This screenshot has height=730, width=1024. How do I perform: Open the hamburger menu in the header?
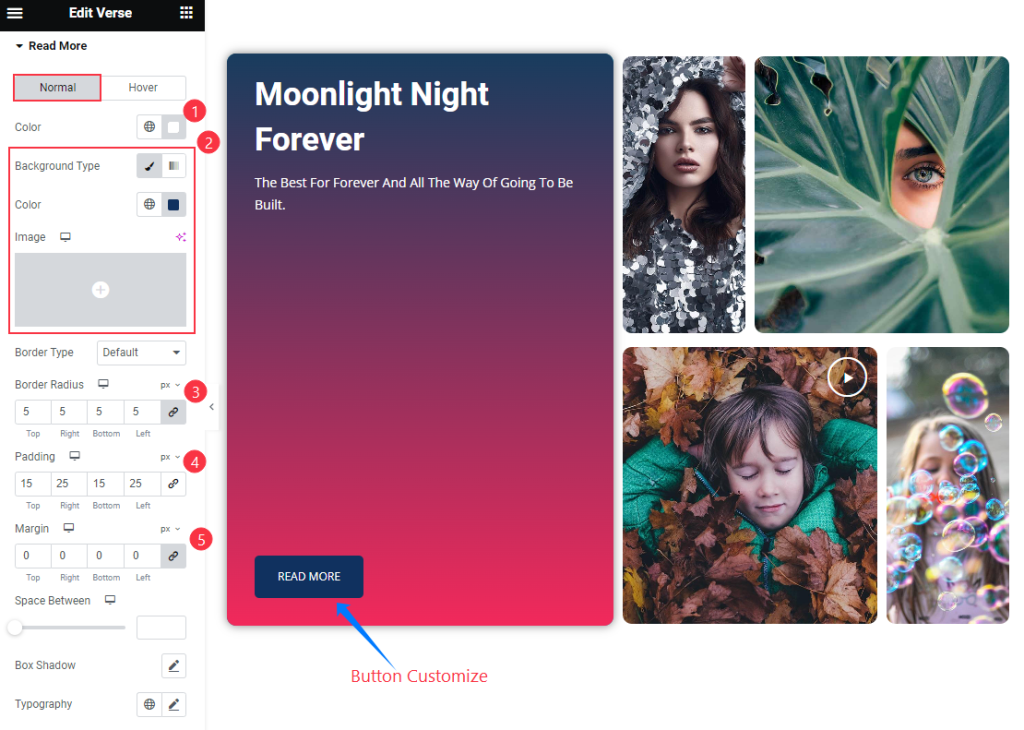click(14, 13)
